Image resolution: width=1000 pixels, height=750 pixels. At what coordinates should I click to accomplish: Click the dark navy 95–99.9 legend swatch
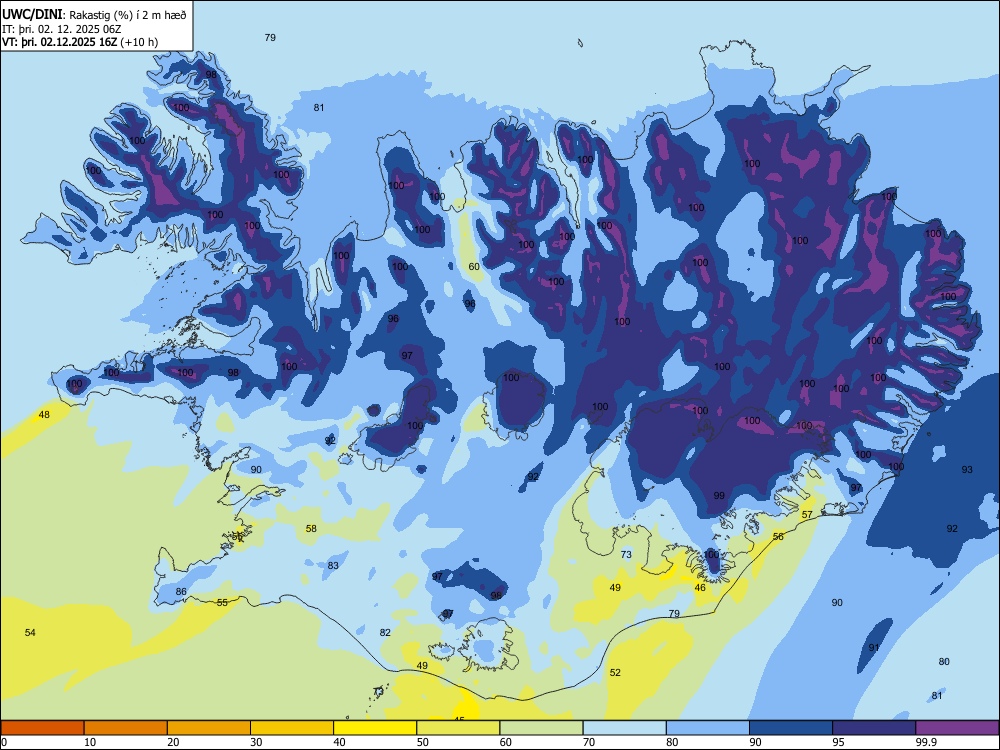click(874, 728)
